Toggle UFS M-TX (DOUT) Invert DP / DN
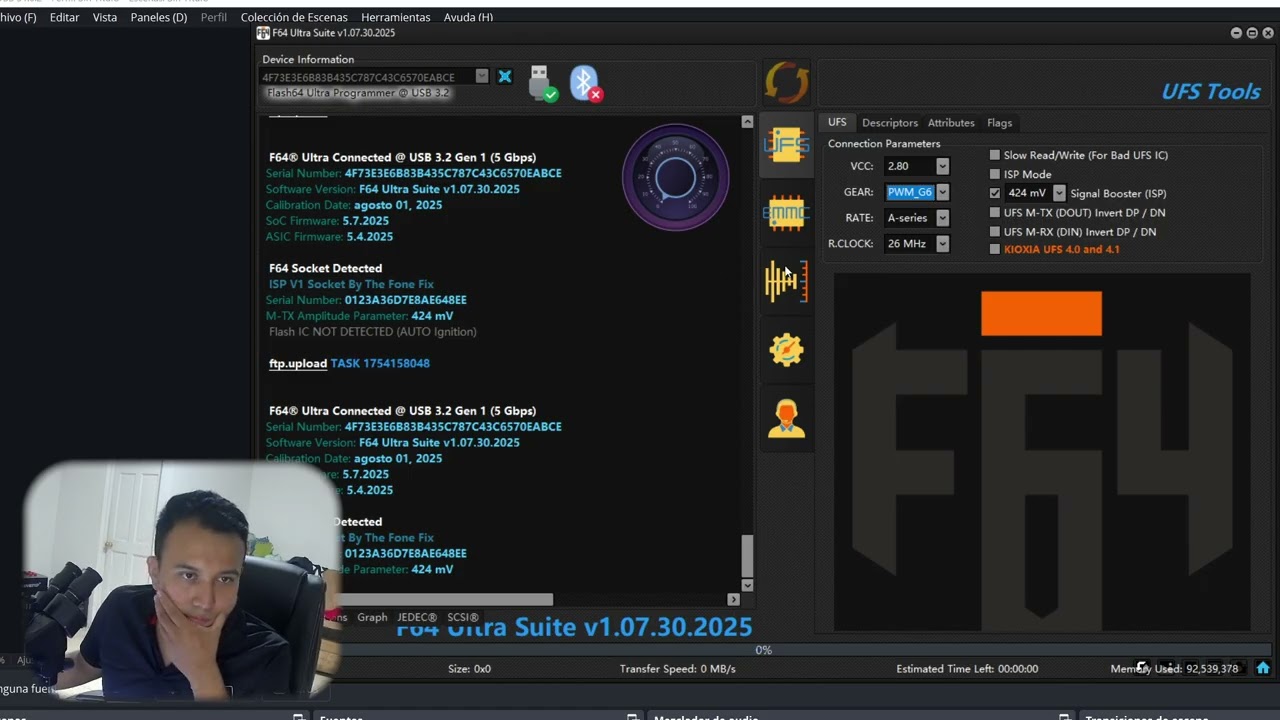This screenshot has height=720, width=1280. 994,212
